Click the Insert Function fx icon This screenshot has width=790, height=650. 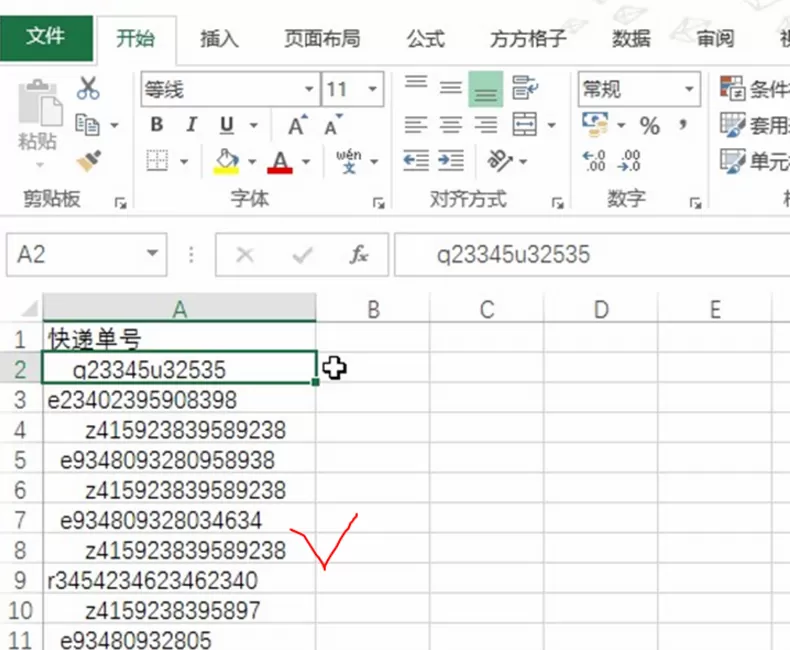pos(359,254)
